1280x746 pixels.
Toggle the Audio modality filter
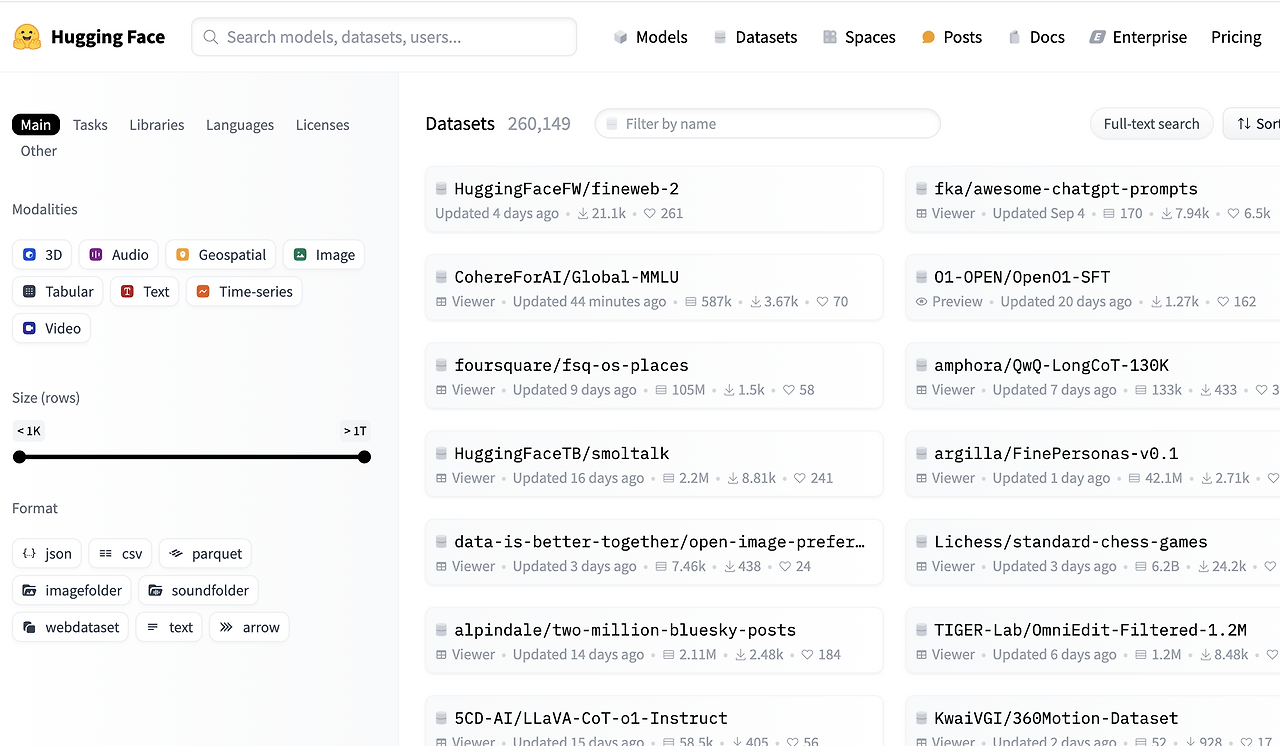[x=119, y=255]
